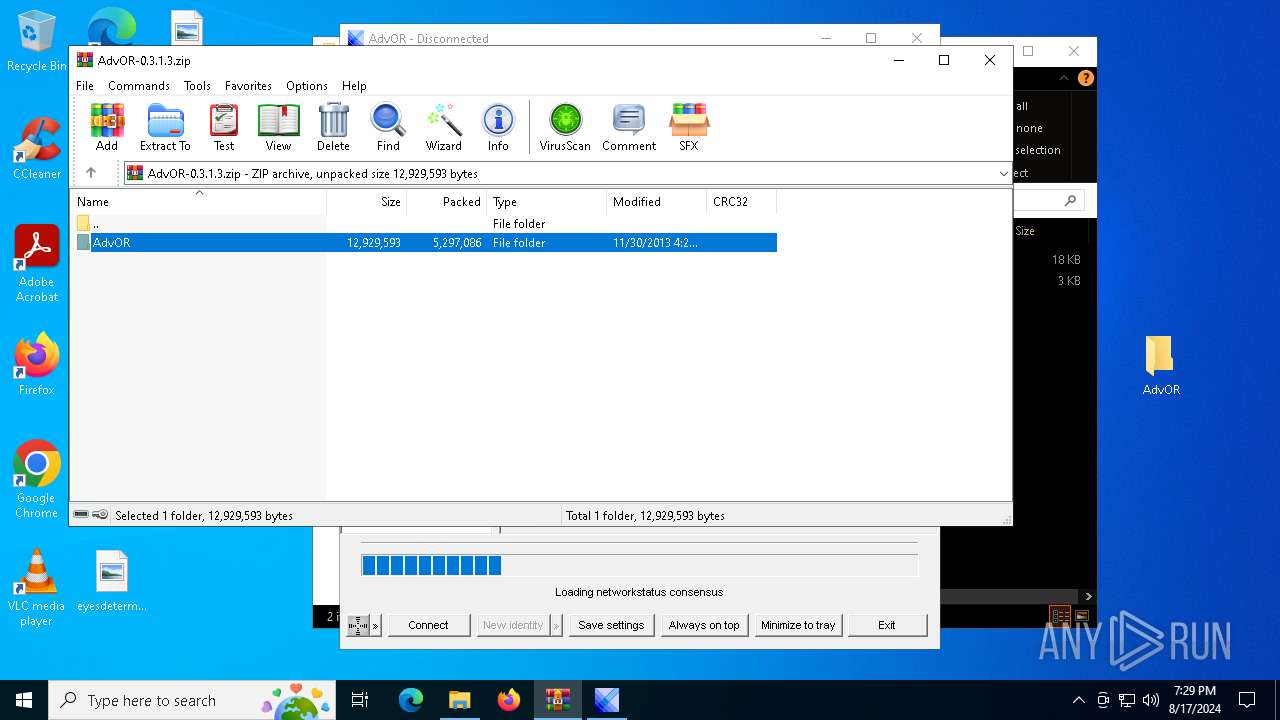Screen dimensions: 1280x720
Task: Expand arrow next to AdvOR icon button
Action: click(376, 625)
